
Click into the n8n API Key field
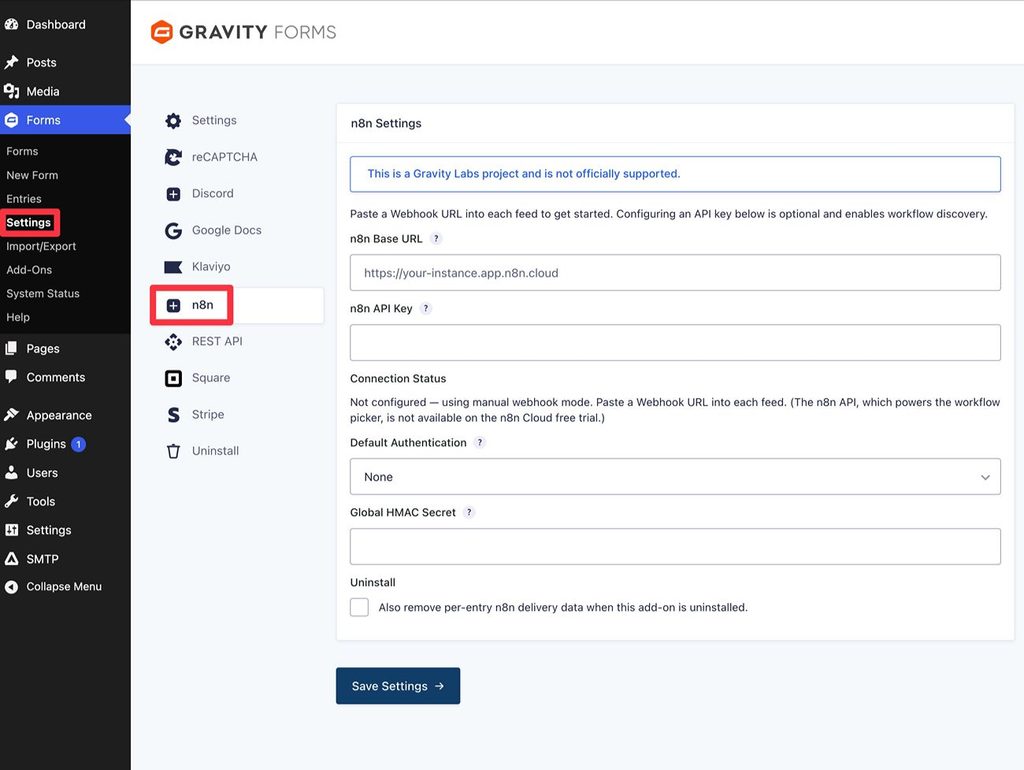675,342
